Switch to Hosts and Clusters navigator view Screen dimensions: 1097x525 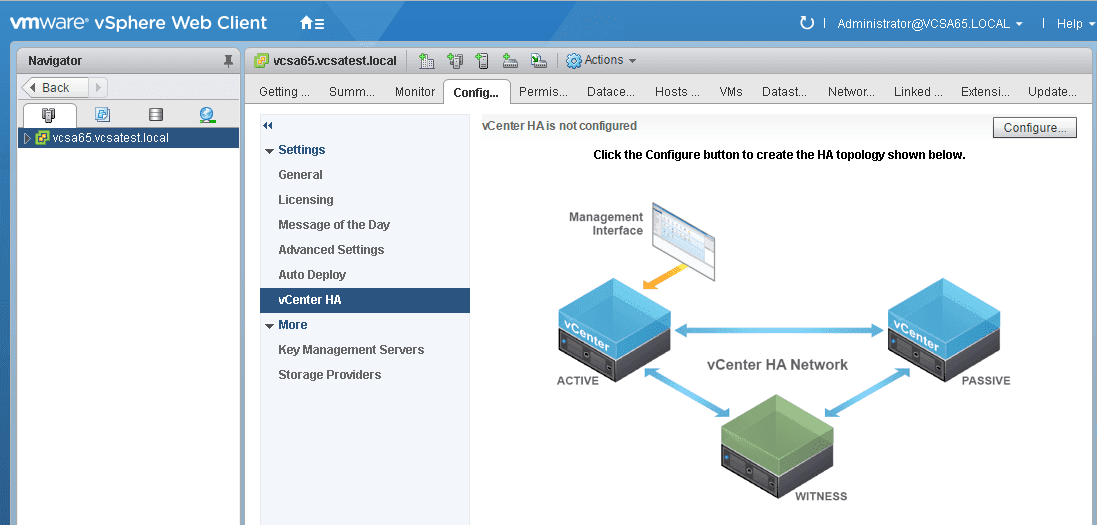tap(49, 115)
